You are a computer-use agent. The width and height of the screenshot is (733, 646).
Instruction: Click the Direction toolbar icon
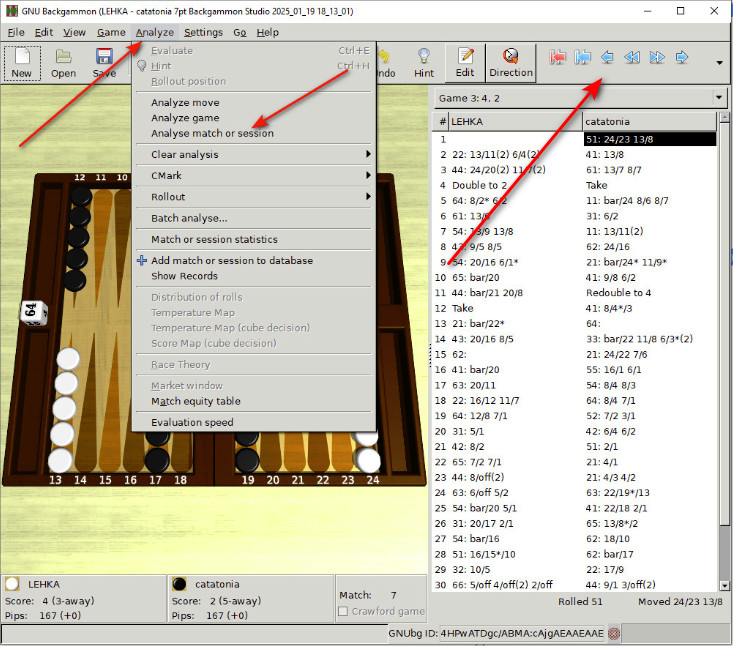click(x=510, y=63)
